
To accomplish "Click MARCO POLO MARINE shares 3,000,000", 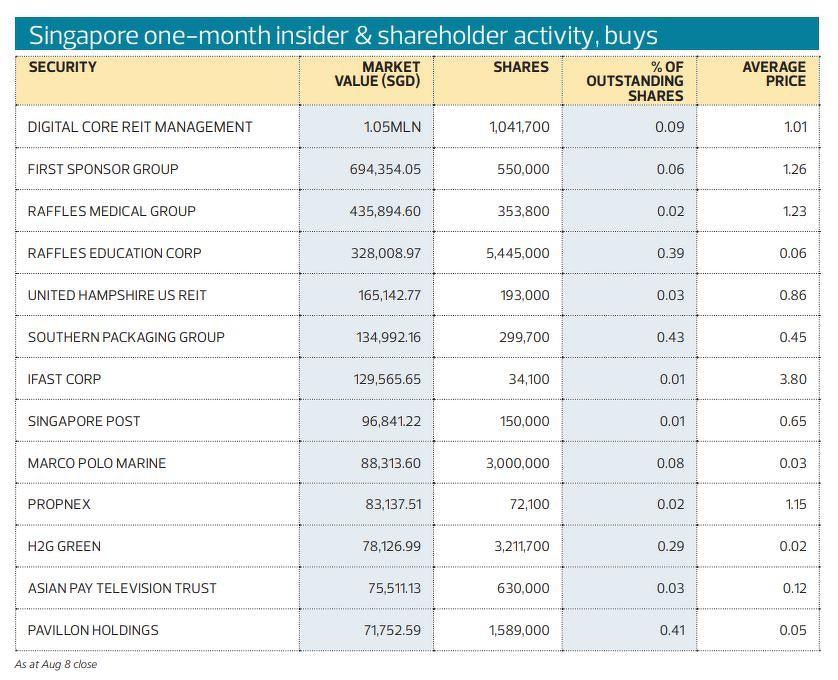I will point(518,463).
